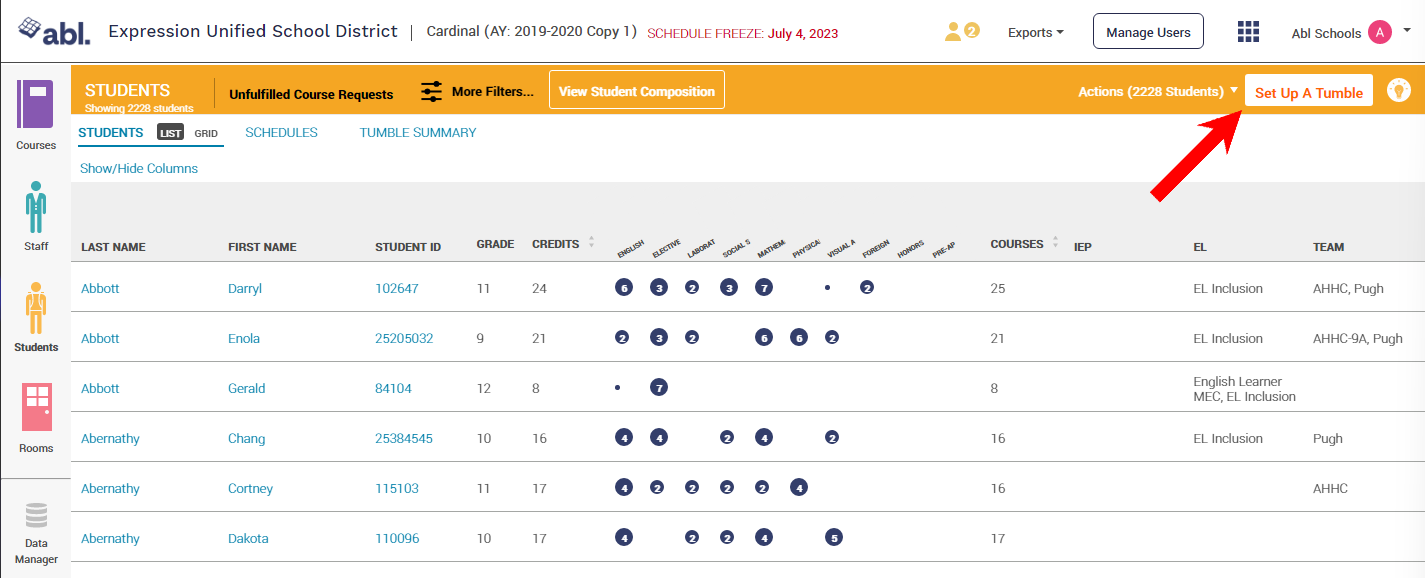The width and height of the screenshot is (1425, 578).
Task: Open Actions (2228 Students) dropdown
Action: (1157, 91)
